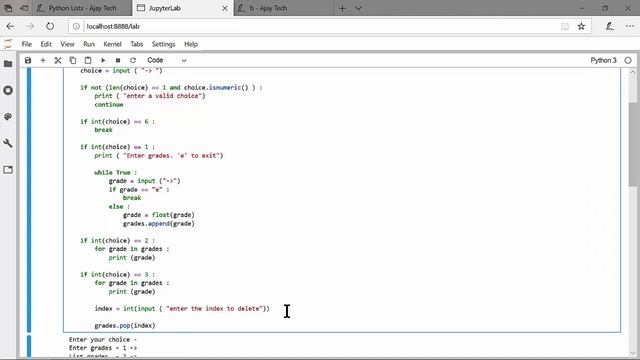Click the notebook vertical scrollbar thumb
640x360 pixels.
(633, 143)
